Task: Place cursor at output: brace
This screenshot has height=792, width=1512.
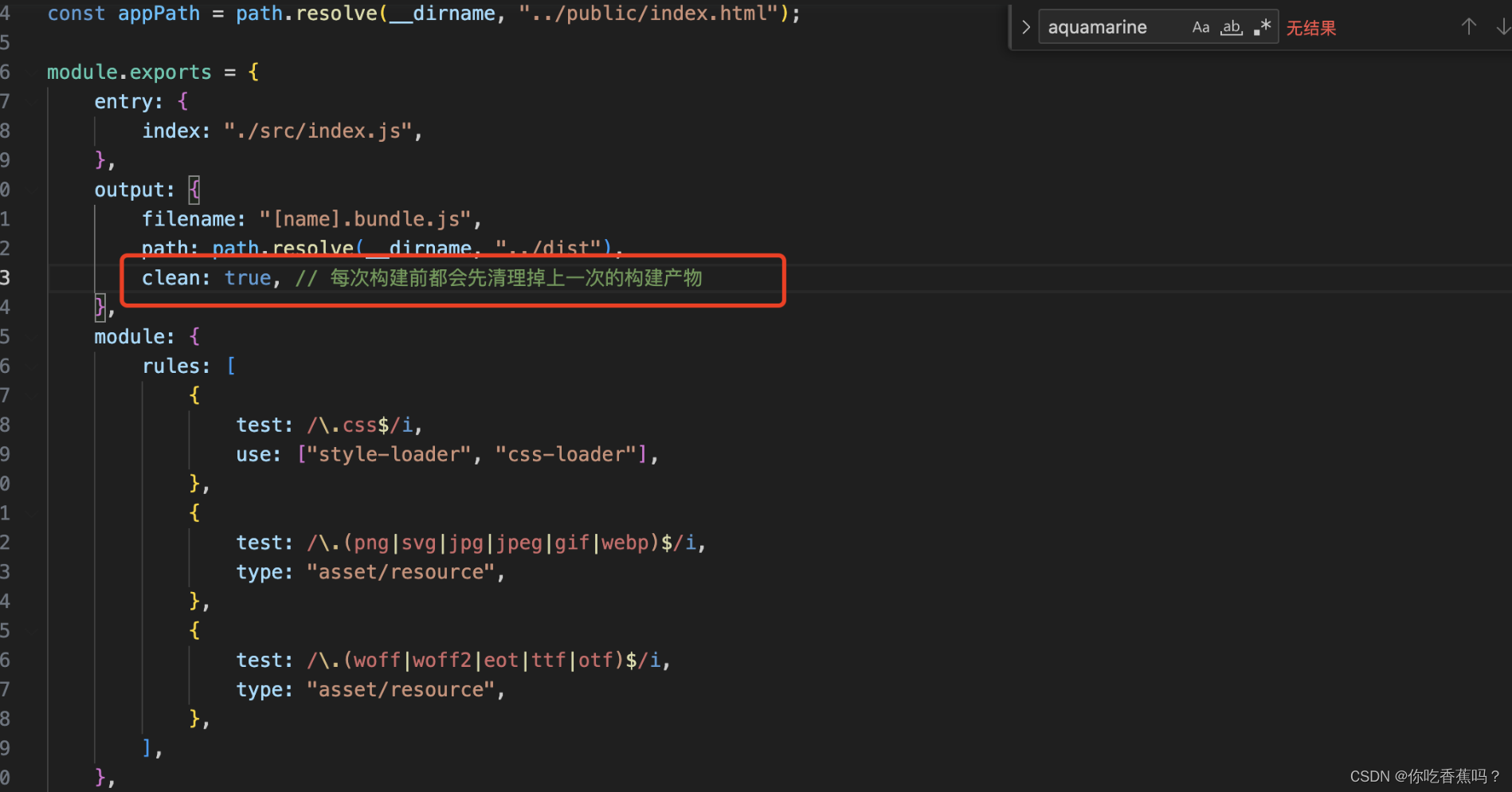Action: [x=194, y=190]
